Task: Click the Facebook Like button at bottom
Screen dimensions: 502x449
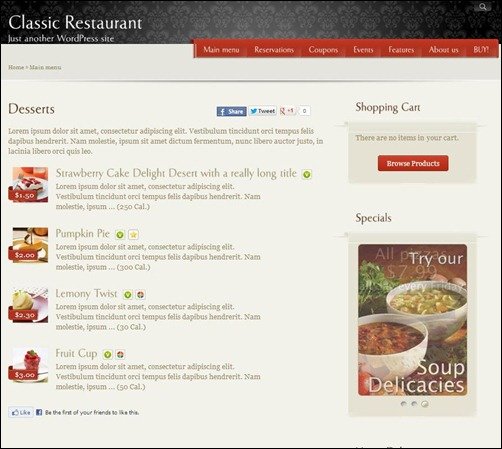Action: 21,412
